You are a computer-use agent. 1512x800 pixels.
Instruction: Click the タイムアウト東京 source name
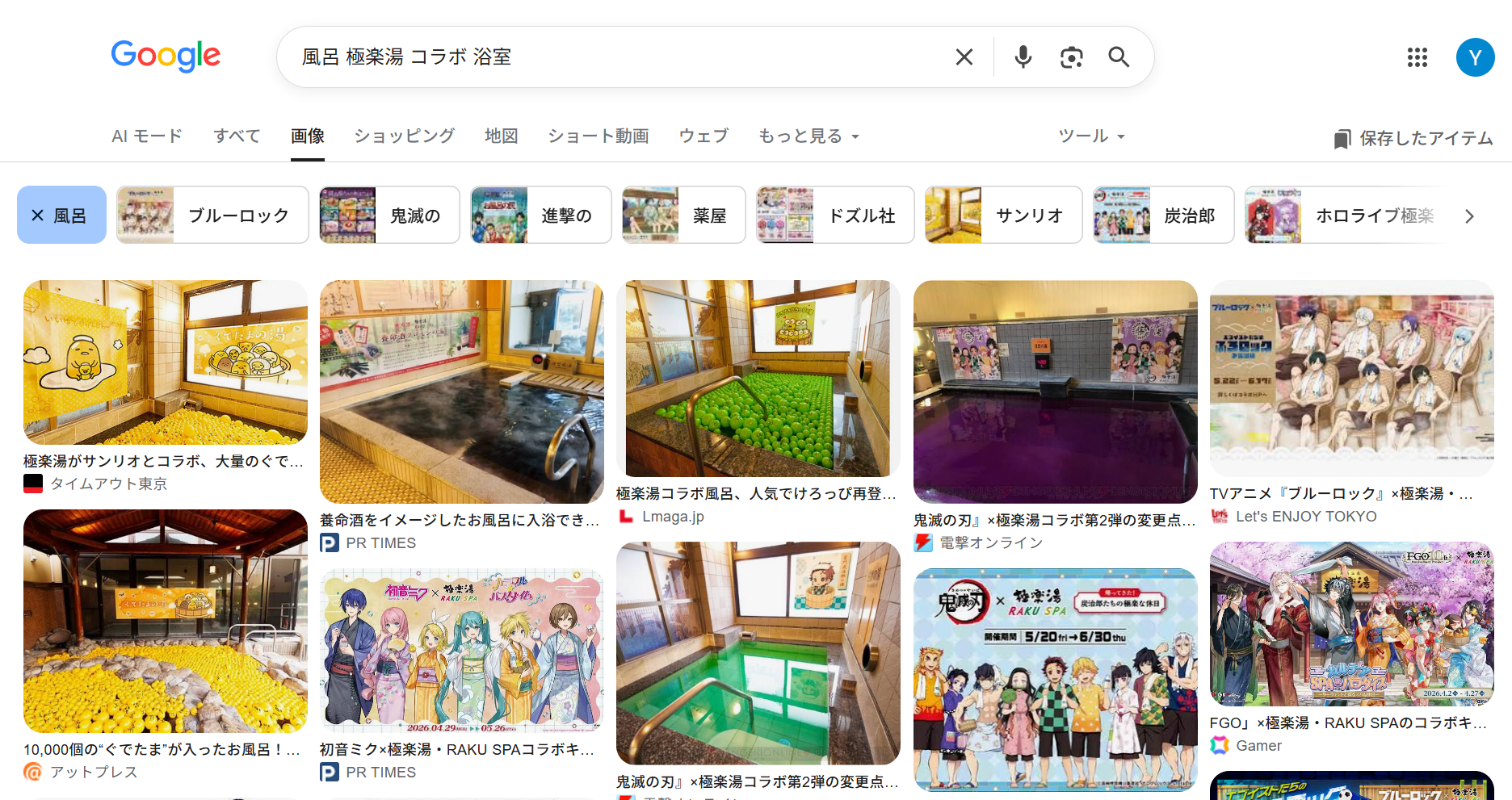pos(109,484)
